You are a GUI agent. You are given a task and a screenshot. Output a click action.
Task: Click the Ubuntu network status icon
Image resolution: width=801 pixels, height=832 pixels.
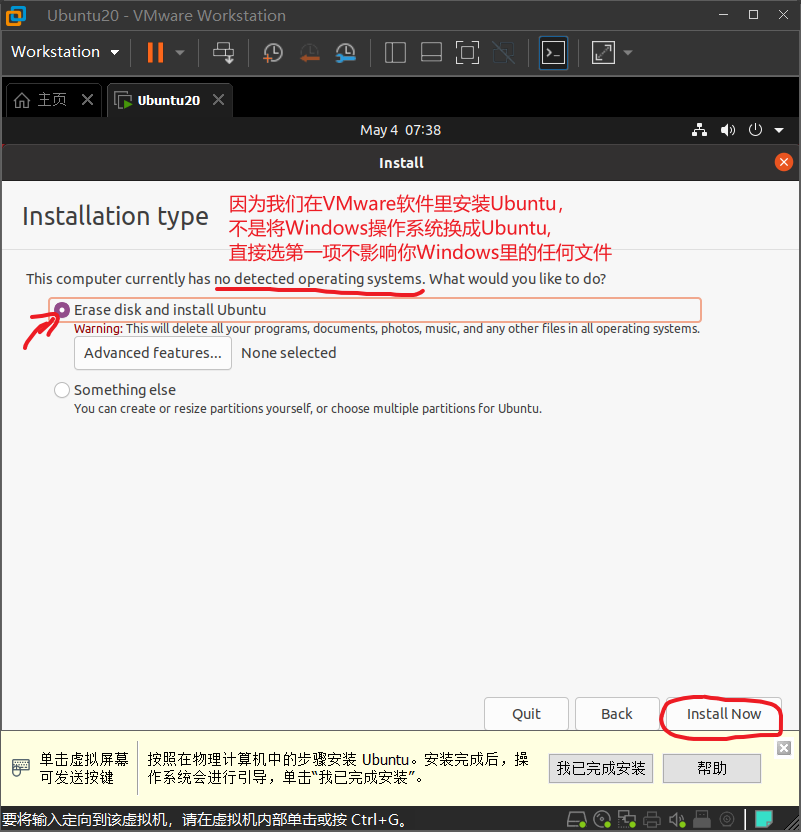point(699,130)
